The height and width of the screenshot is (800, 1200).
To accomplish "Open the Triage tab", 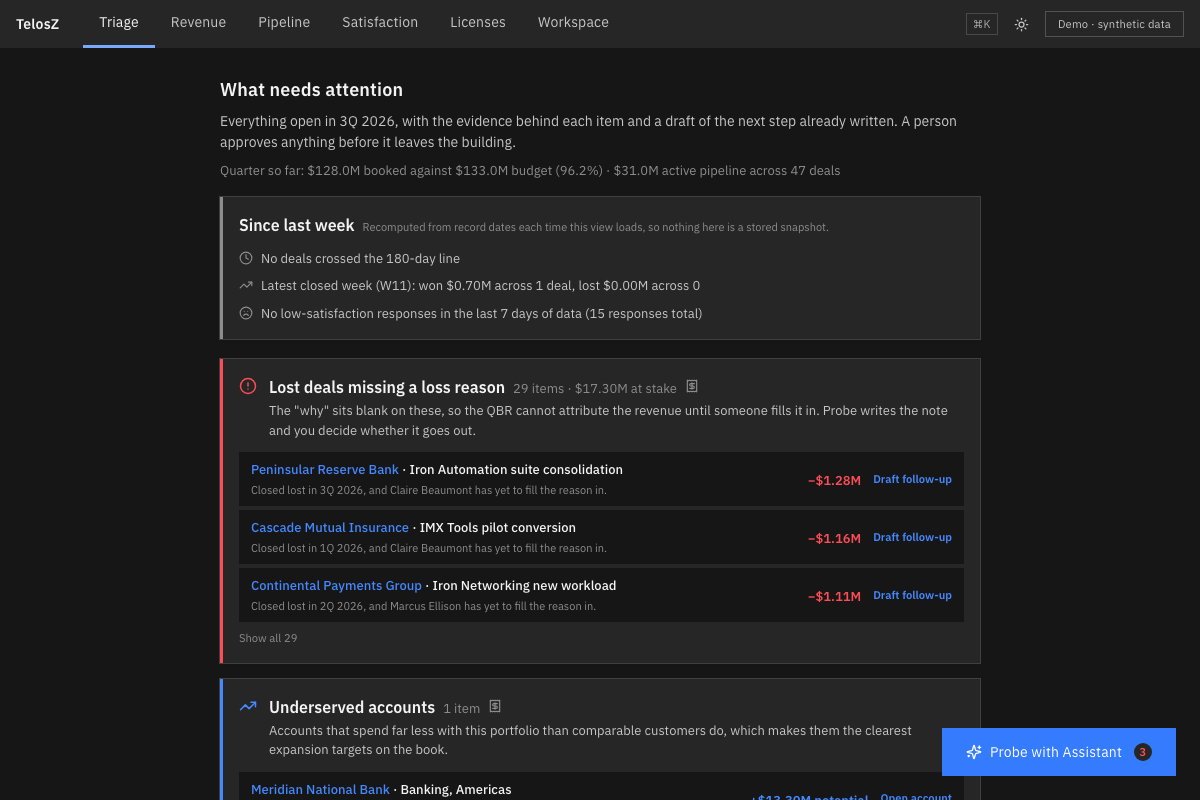I will click(119, 23).
